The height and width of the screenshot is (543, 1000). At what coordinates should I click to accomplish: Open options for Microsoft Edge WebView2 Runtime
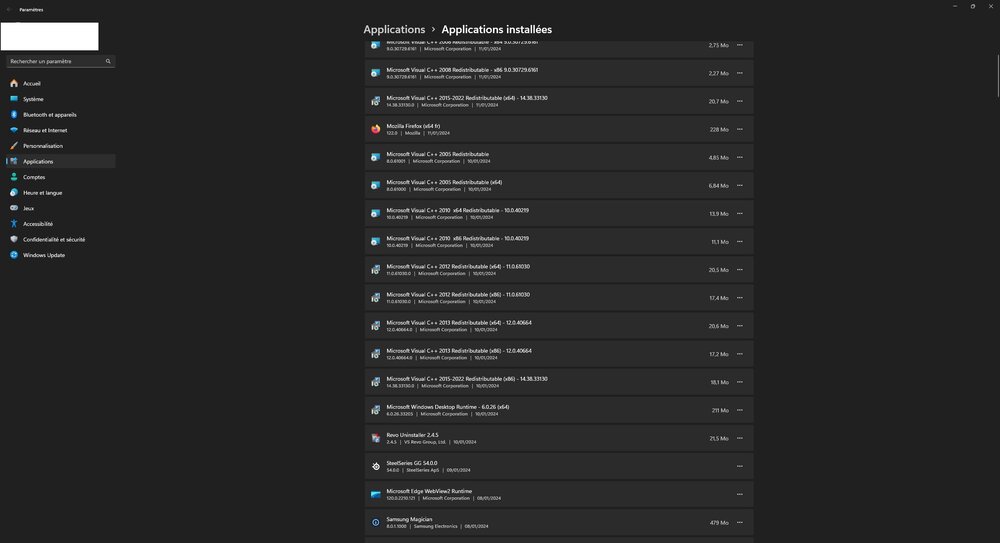[x=740, y=494]
